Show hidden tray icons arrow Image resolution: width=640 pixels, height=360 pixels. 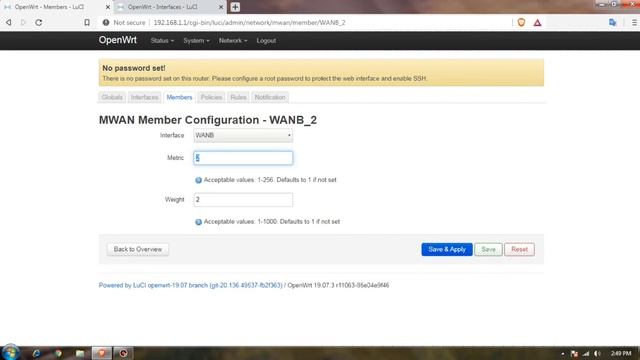click(563, 353)
